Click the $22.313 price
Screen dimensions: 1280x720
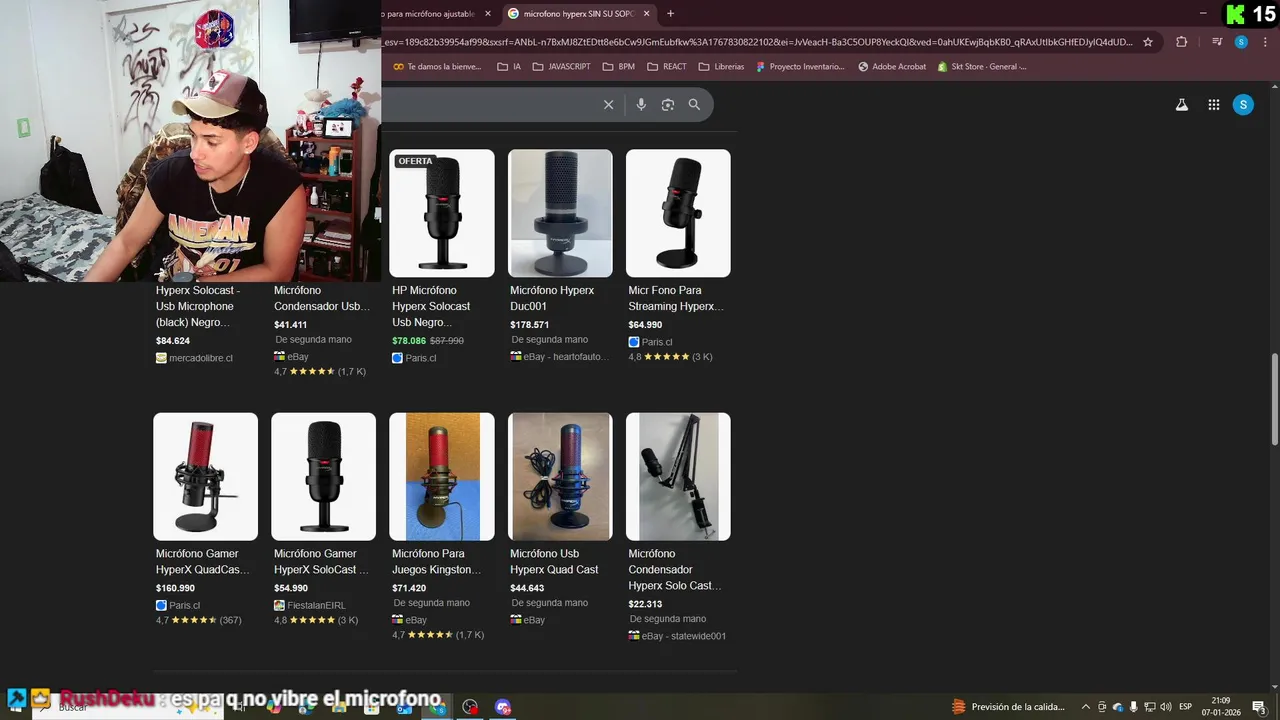tap(645, 604)
